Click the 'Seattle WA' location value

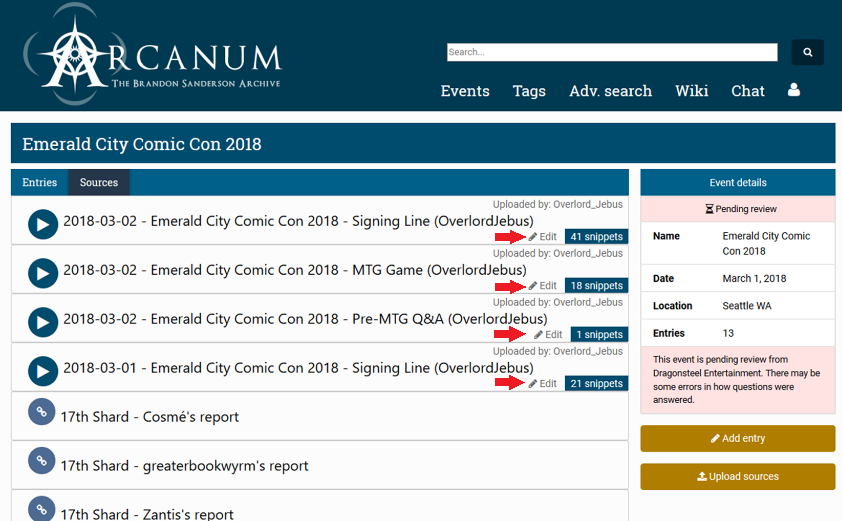pyautogui.click(x=746, y=306)
